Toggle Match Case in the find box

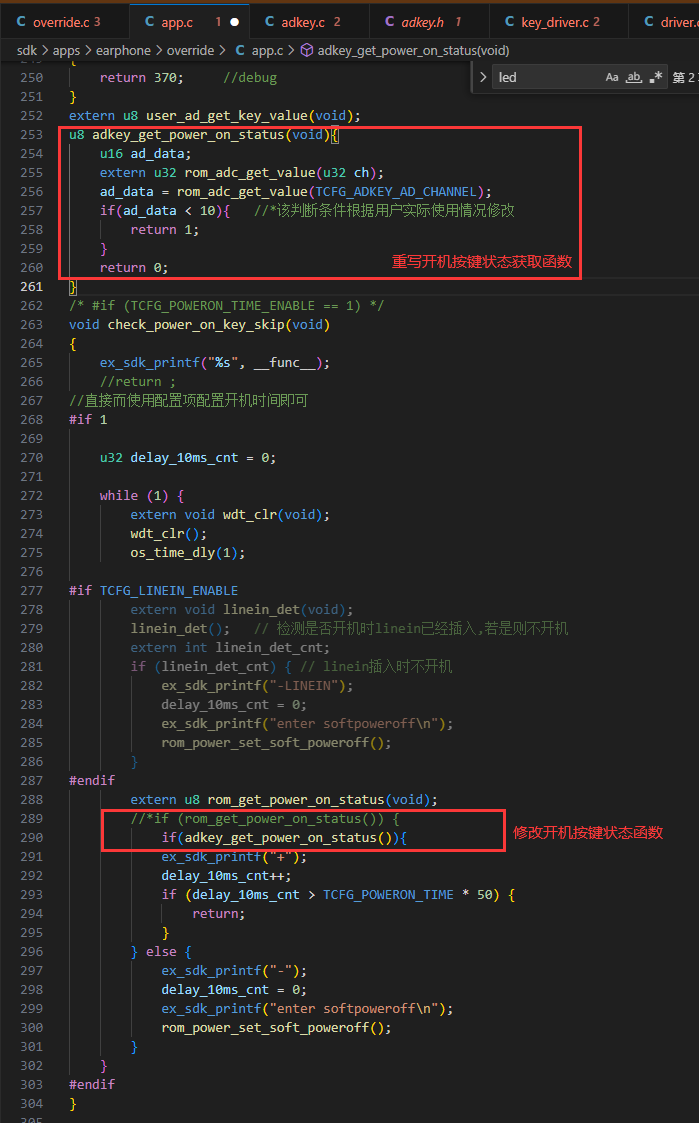point(612,77)
